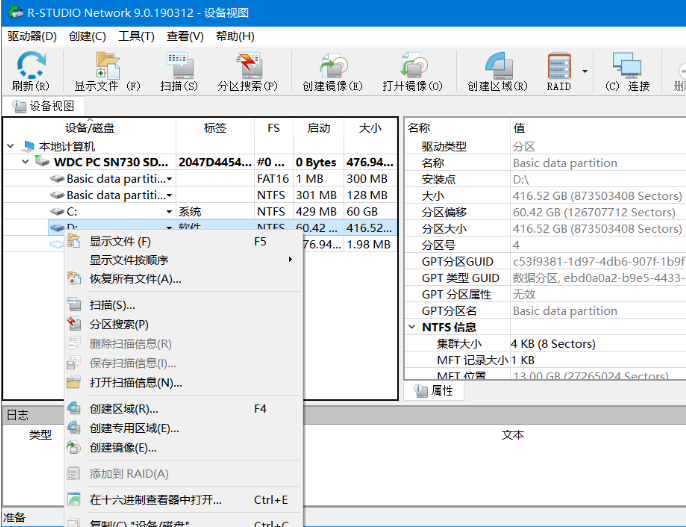The height and width of the screenshot is (527, 686).
Task: Switch to the 属性 tab
Action: pyautogui.click(x=434, y=391)
